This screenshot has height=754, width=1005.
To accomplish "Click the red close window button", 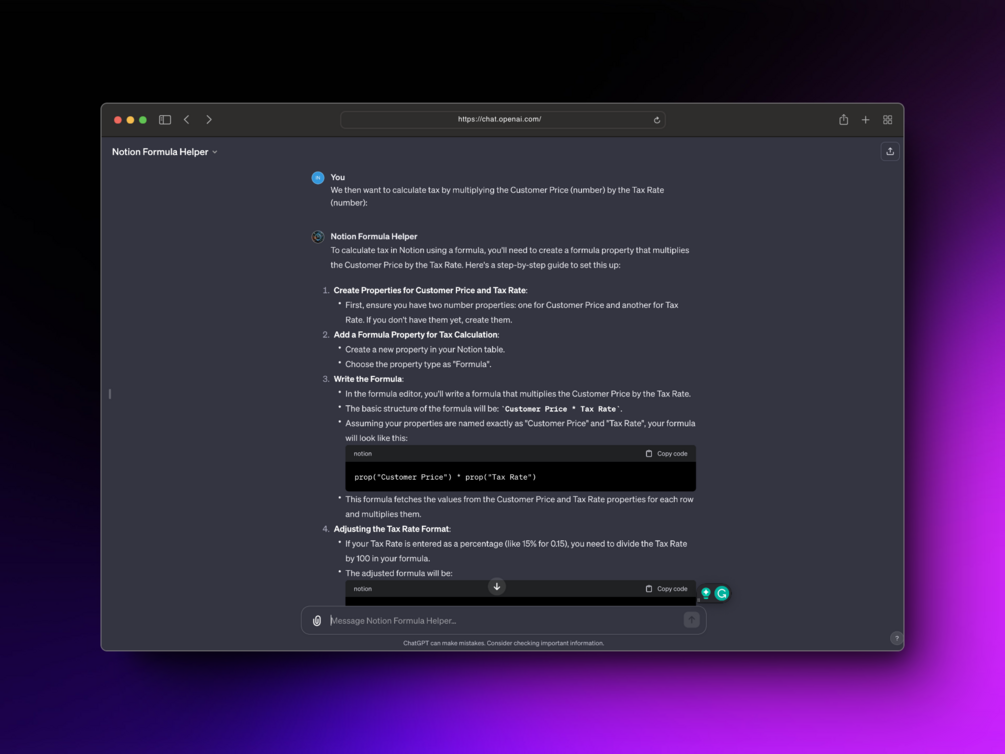I will point(118,120).
